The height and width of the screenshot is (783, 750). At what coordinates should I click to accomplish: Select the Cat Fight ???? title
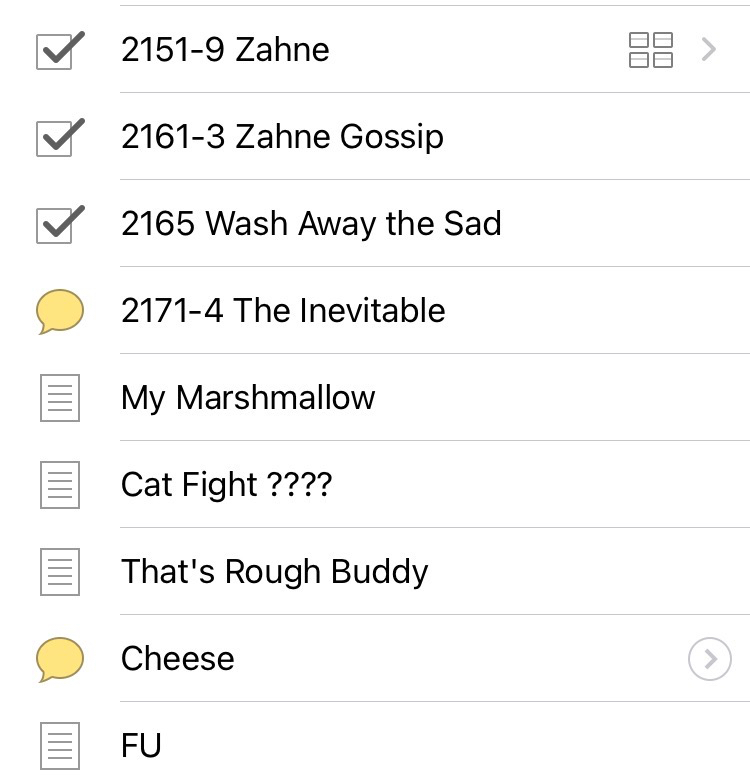click(x=226, y=485)
